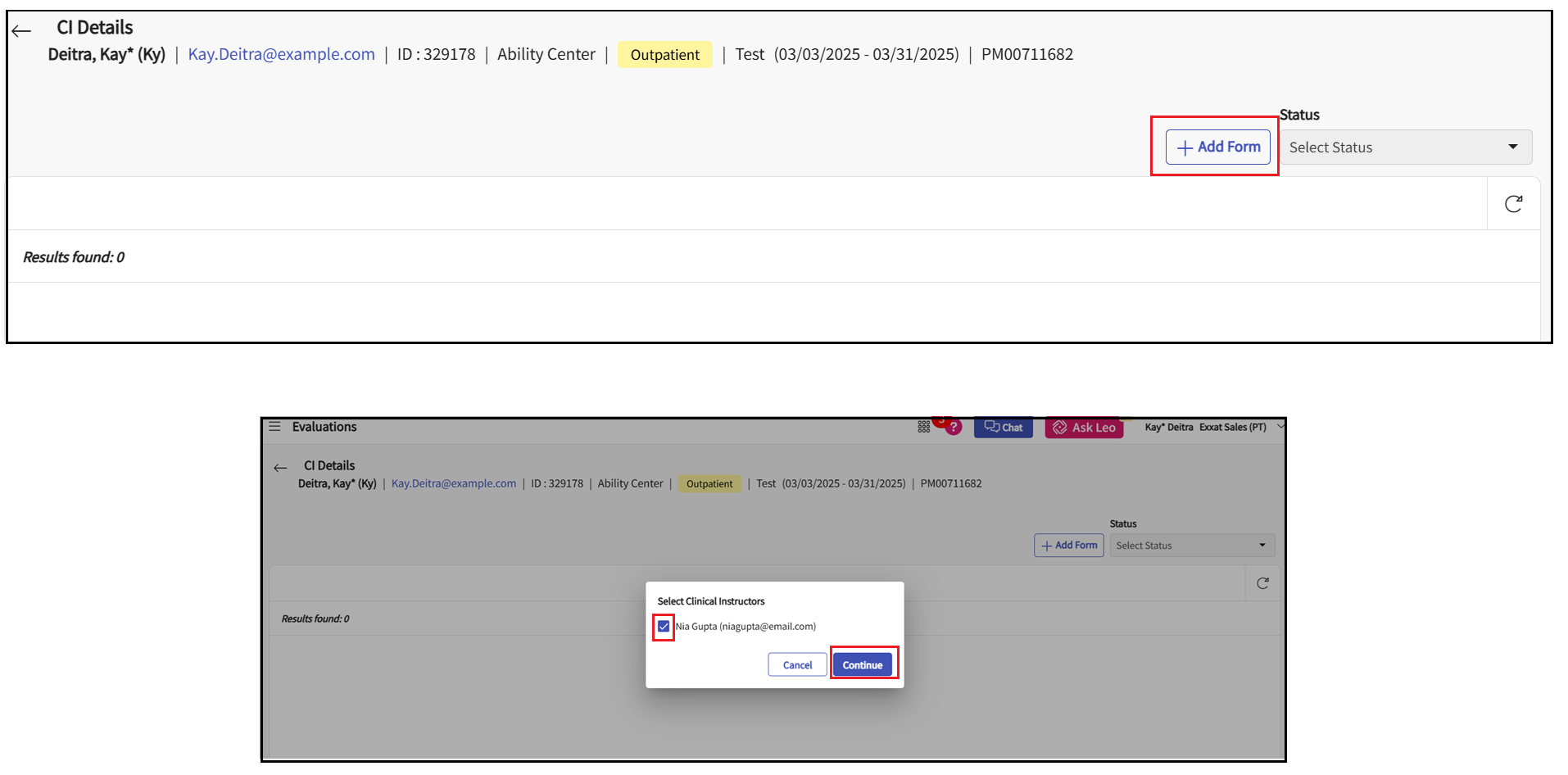Open the apps grid icon in header
Image resolution: width=1568 pixels, height=775 pixels.
point(923,427)
